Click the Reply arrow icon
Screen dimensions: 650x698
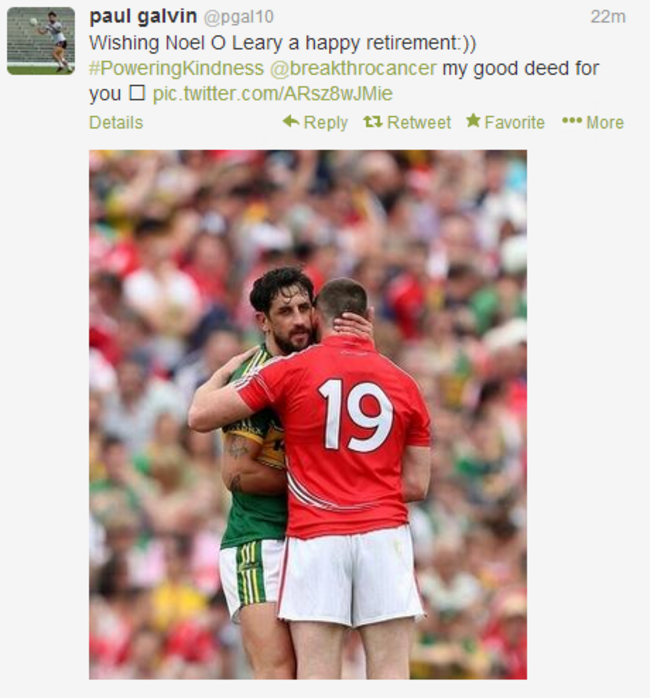point(290,122)
